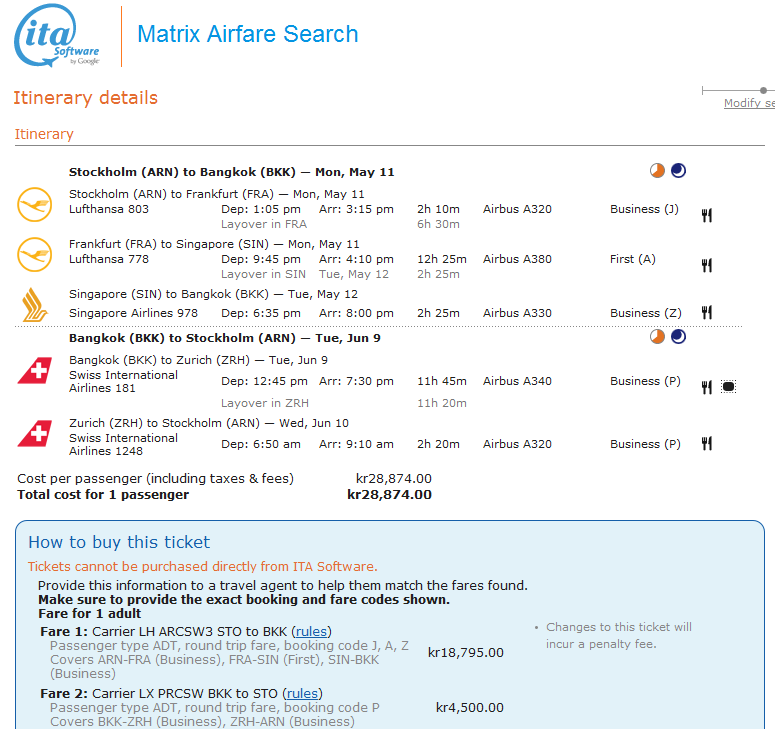This screenshot has height=729, width=775.
Task: Click Fare 1 price kr18,795.00
Action: click(466, 652)
